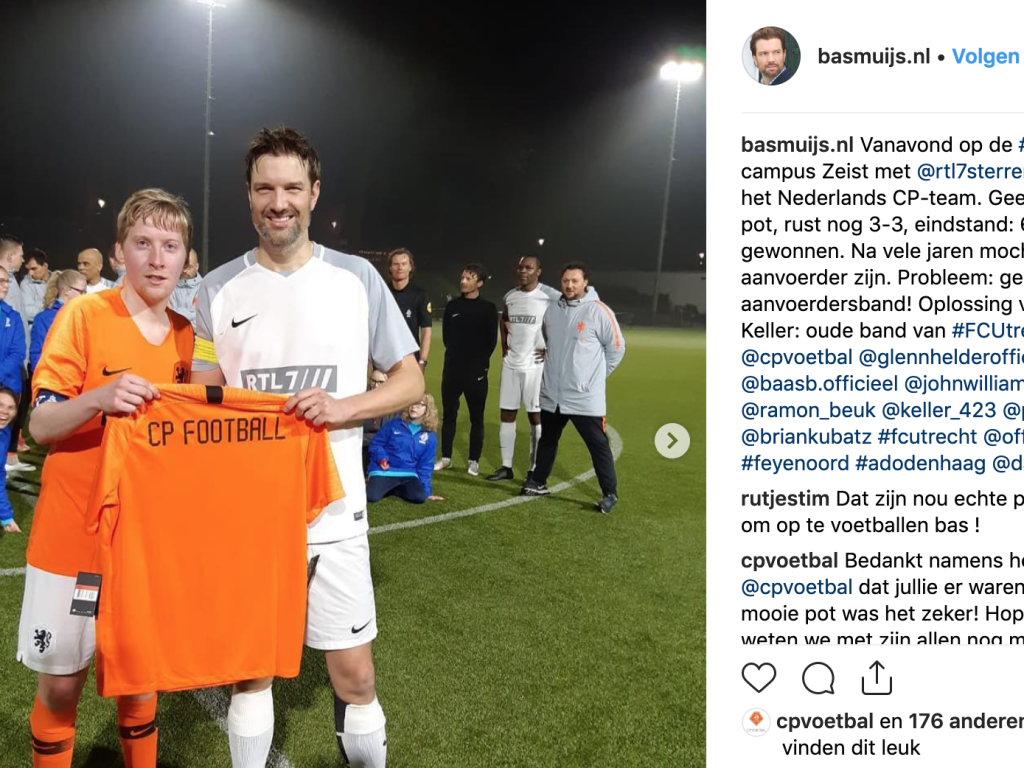
Task: View 176 anderen who liked the post
Action: pos(967,721)
